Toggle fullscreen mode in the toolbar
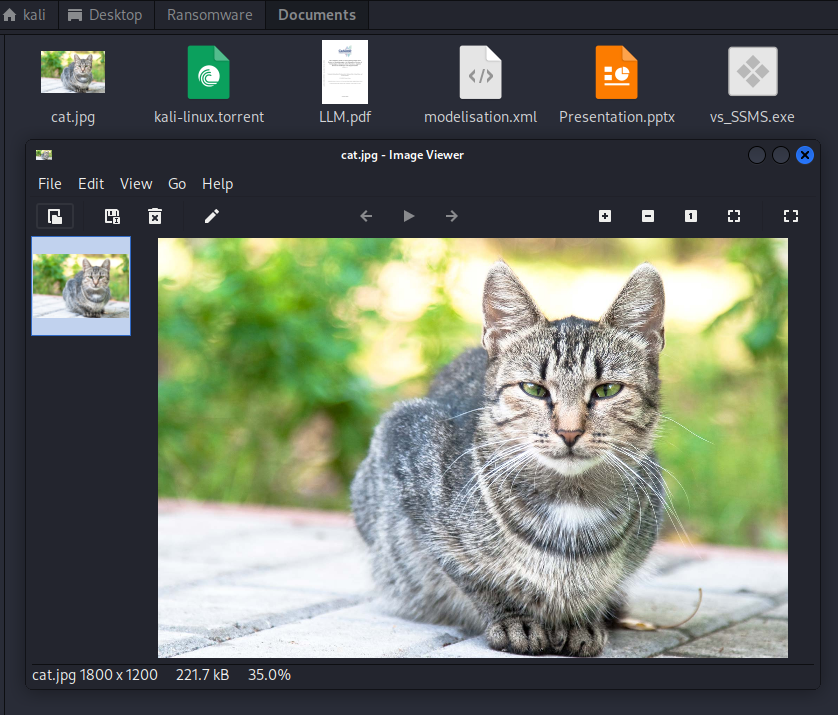The image size is (838, 715). pos(791,216)
